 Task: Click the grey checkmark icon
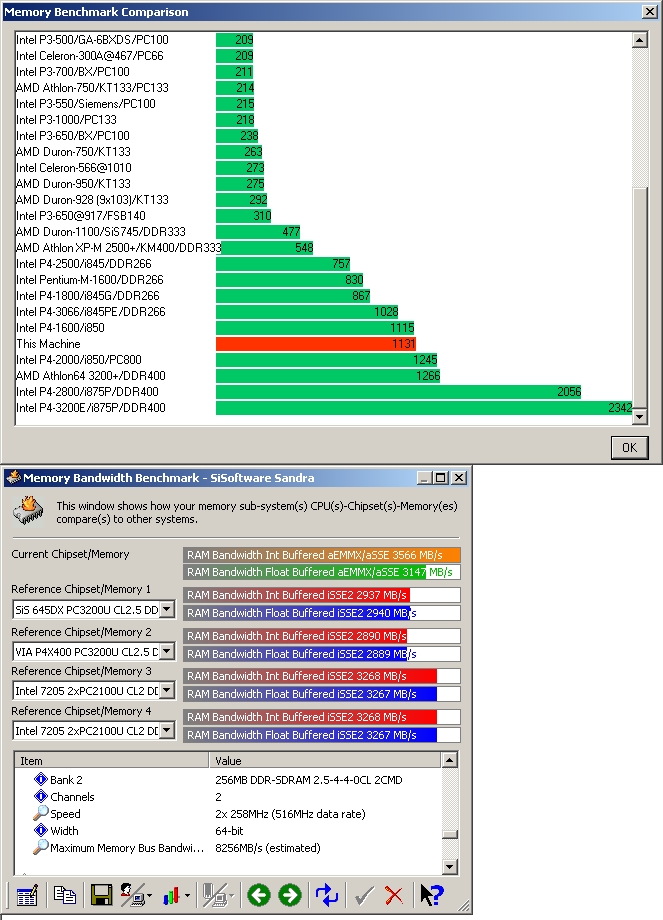pos(364,895)
